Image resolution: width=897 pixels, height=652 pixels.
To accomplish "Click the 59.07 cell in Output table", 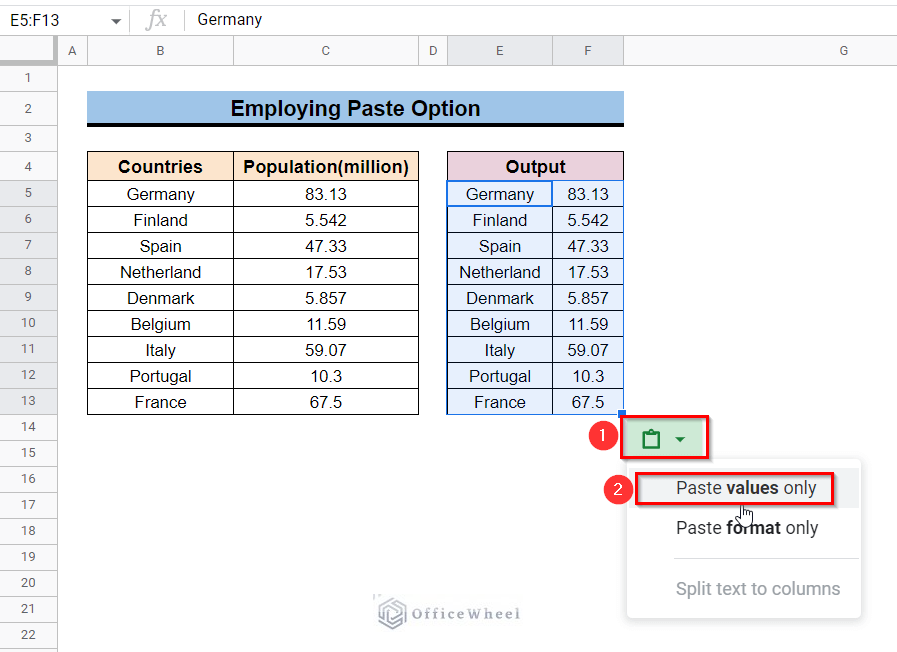I will (587, 350).
